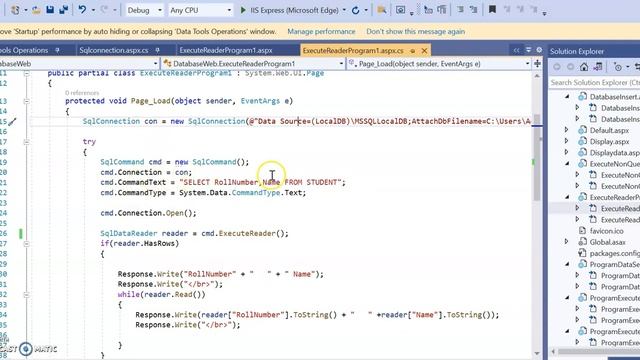Expand Display.aspx node in Solution Explorer
The image size is (640, 360).
(567, 141)
